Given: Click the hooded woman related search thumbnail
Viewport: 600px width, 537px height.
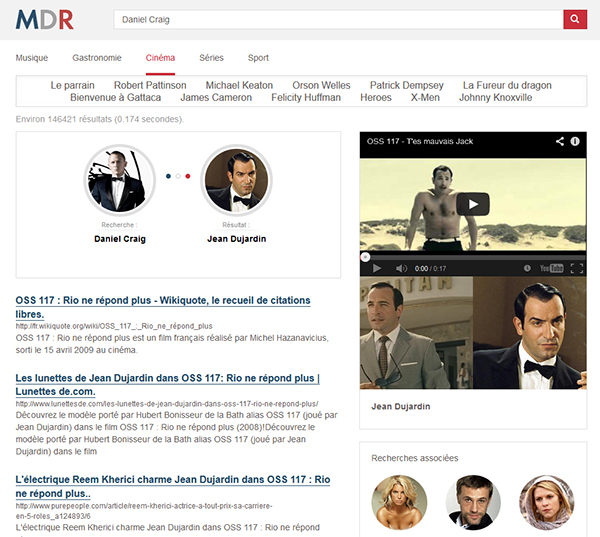Looking at the screenshot, I should point(547,503).
